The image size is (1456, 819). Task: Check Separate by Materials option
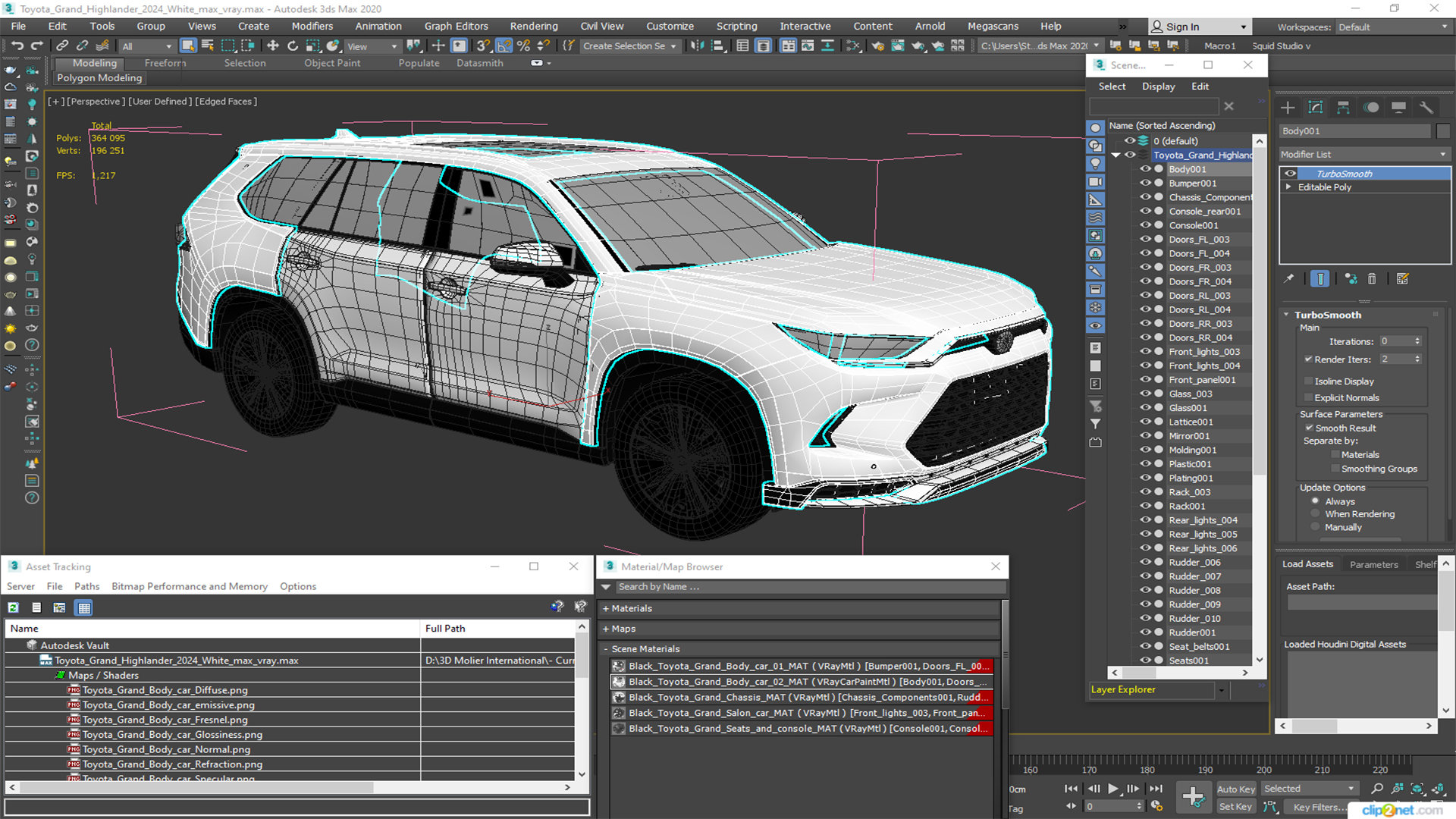tap(1335, 455)
